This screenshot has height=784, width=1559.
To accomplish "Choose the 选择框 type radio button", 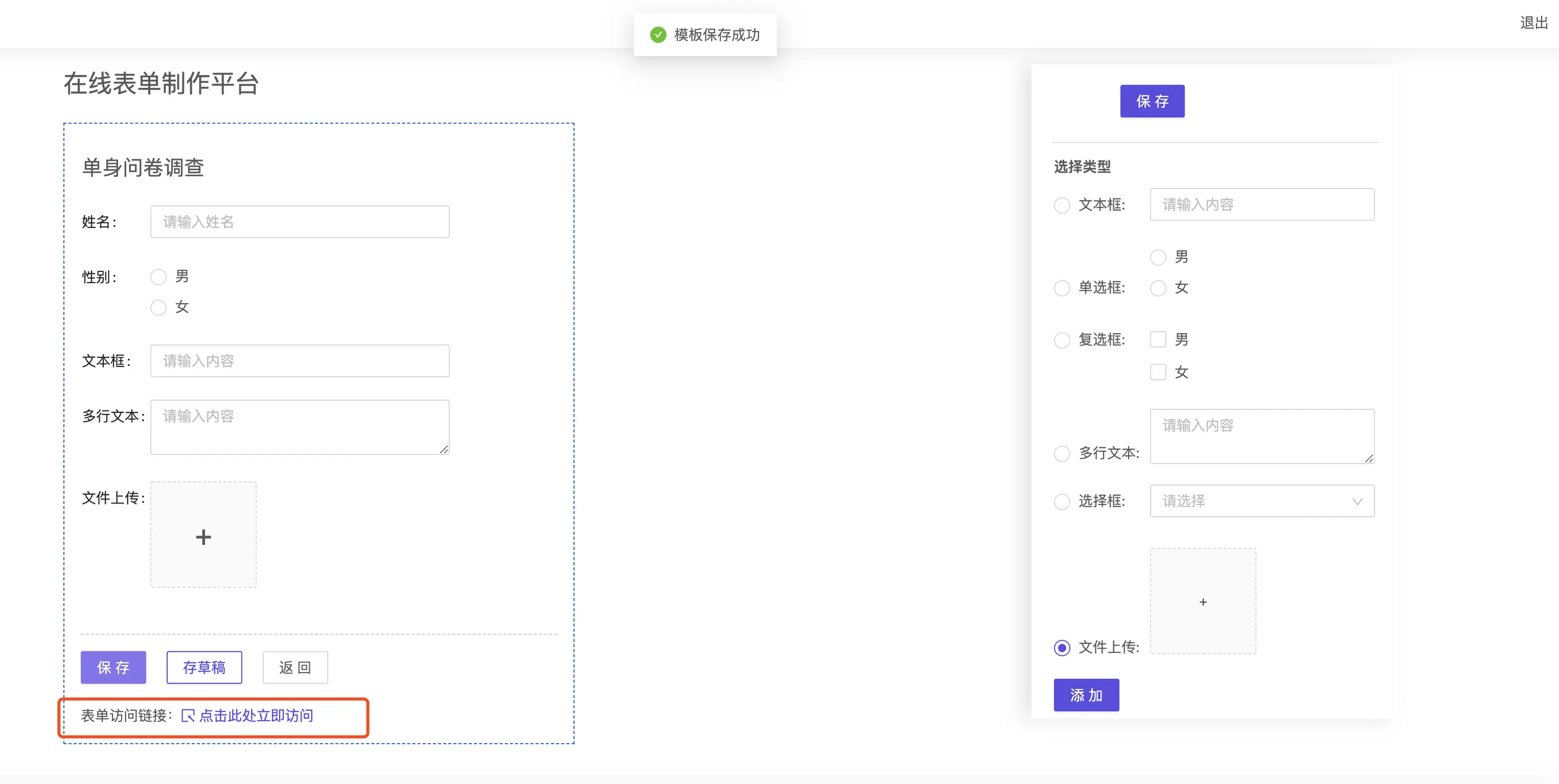I will pyautogui.click(x=1062, y=502).
